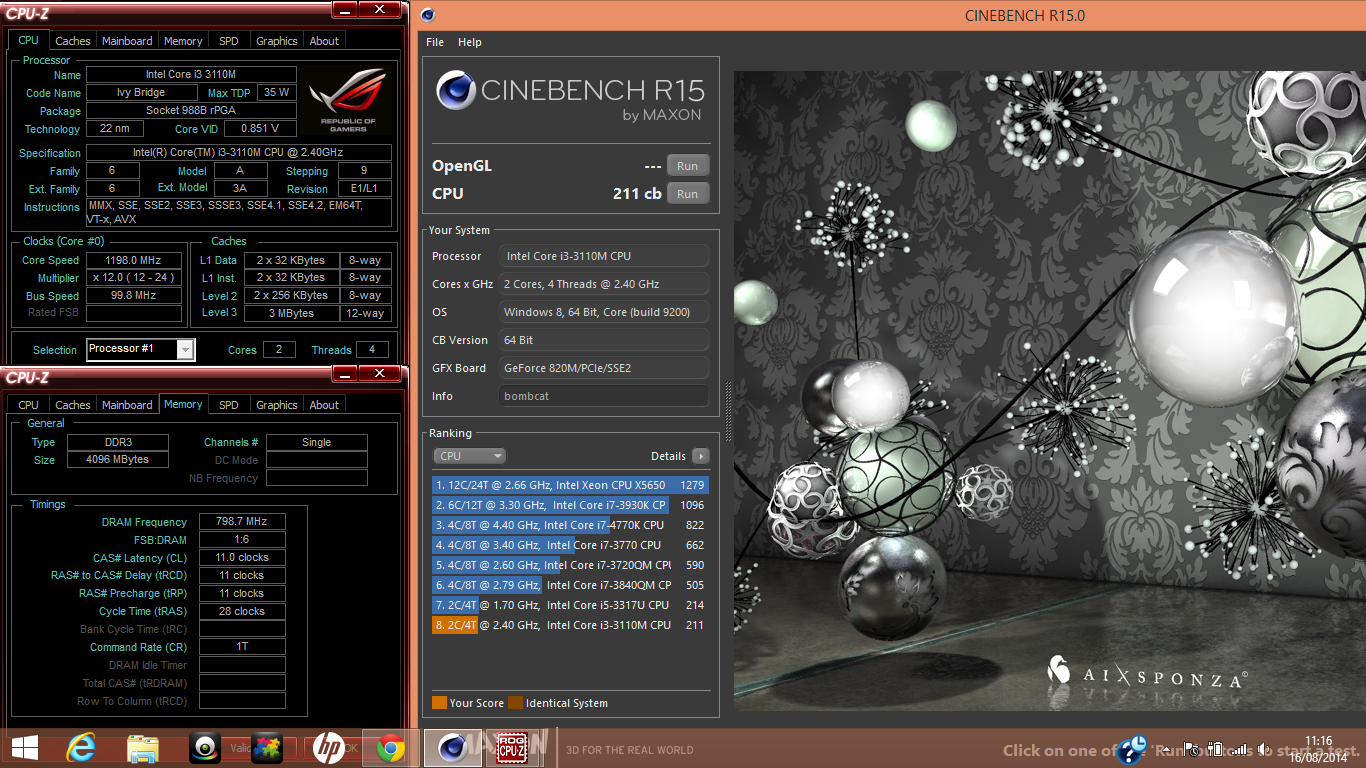Open the colorful puzzle taskbar icon
1366x768 pixels.
point(267,747)
